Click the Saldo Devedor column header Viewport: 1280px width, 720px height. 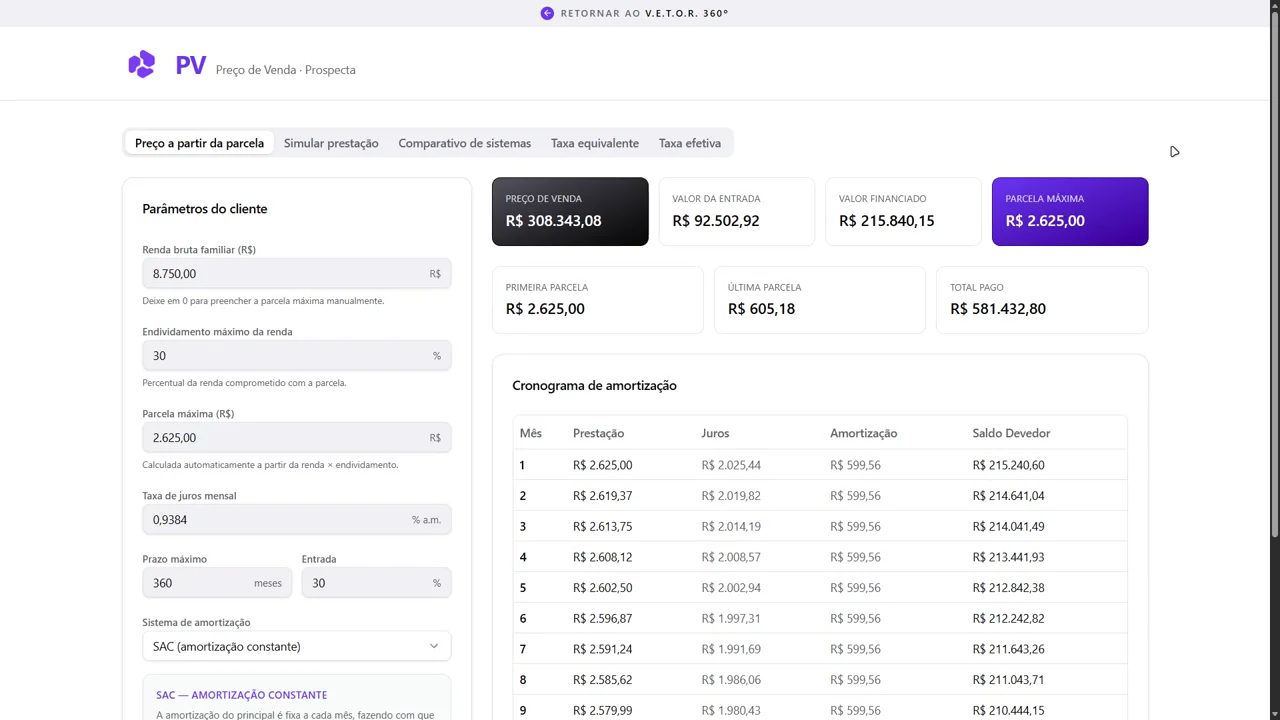(x=1011, y=433)
